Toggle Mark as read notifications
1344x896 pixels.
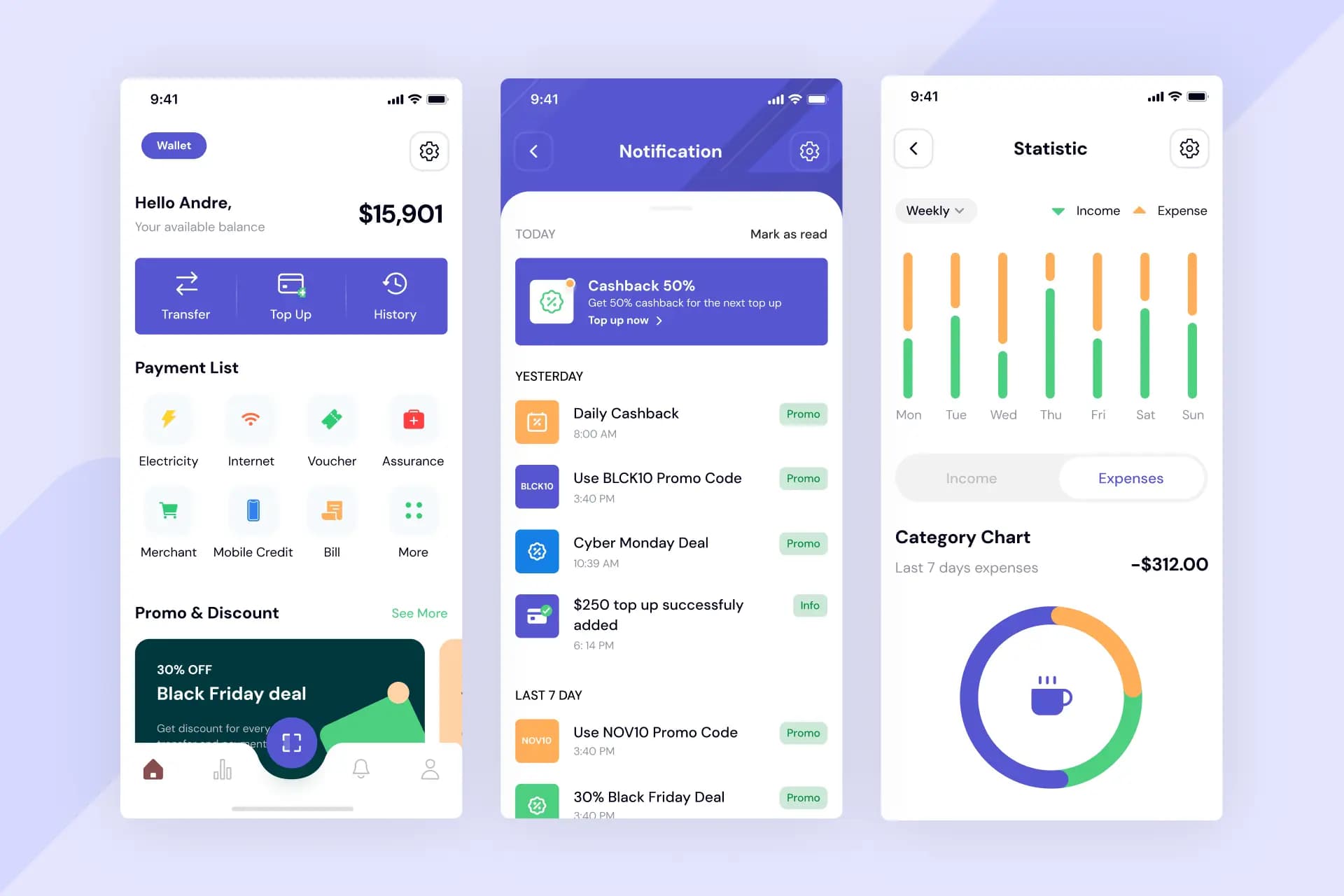[788, 233]
